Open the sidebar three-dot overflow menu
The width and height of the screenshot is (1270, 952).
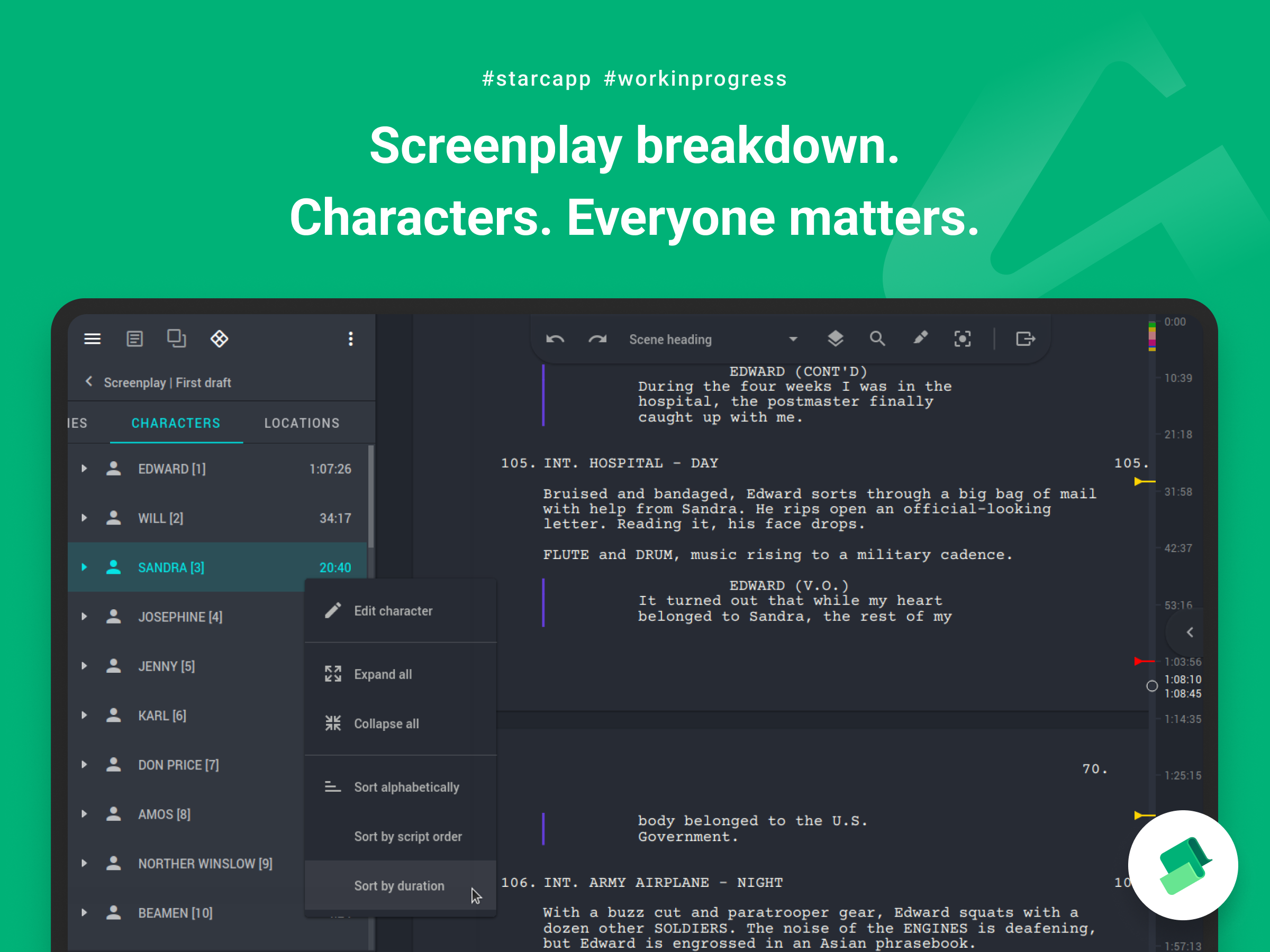point(351,339)
